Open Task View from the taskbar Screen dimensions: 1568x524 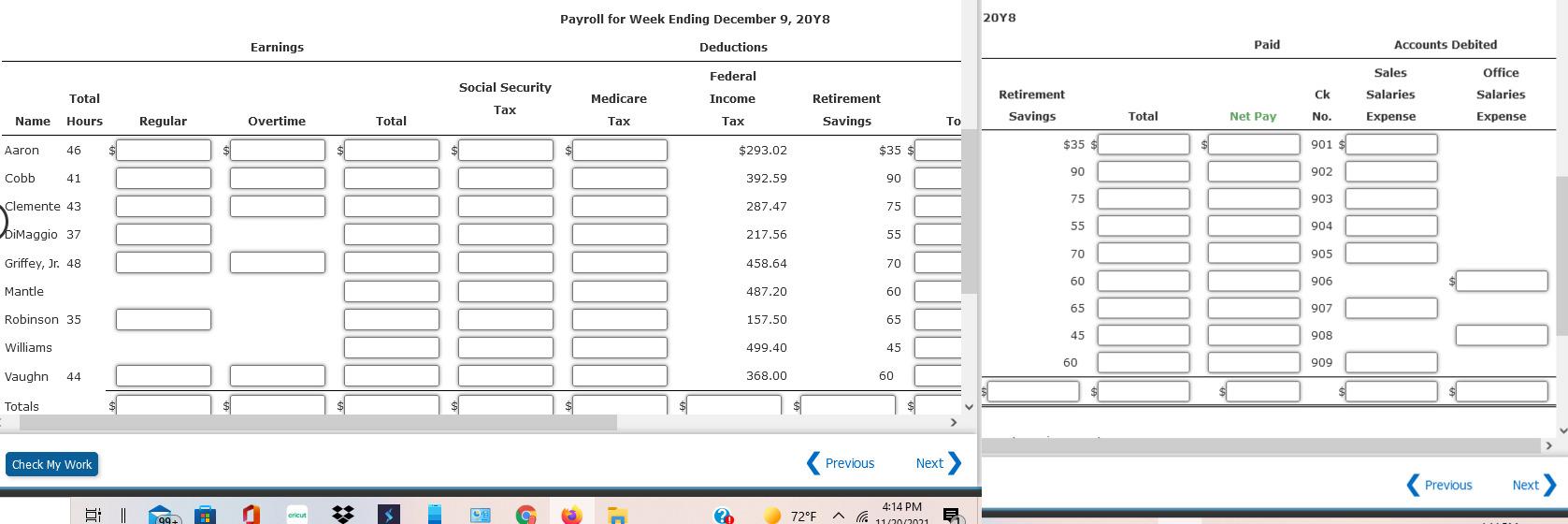[x=93, y=515]
